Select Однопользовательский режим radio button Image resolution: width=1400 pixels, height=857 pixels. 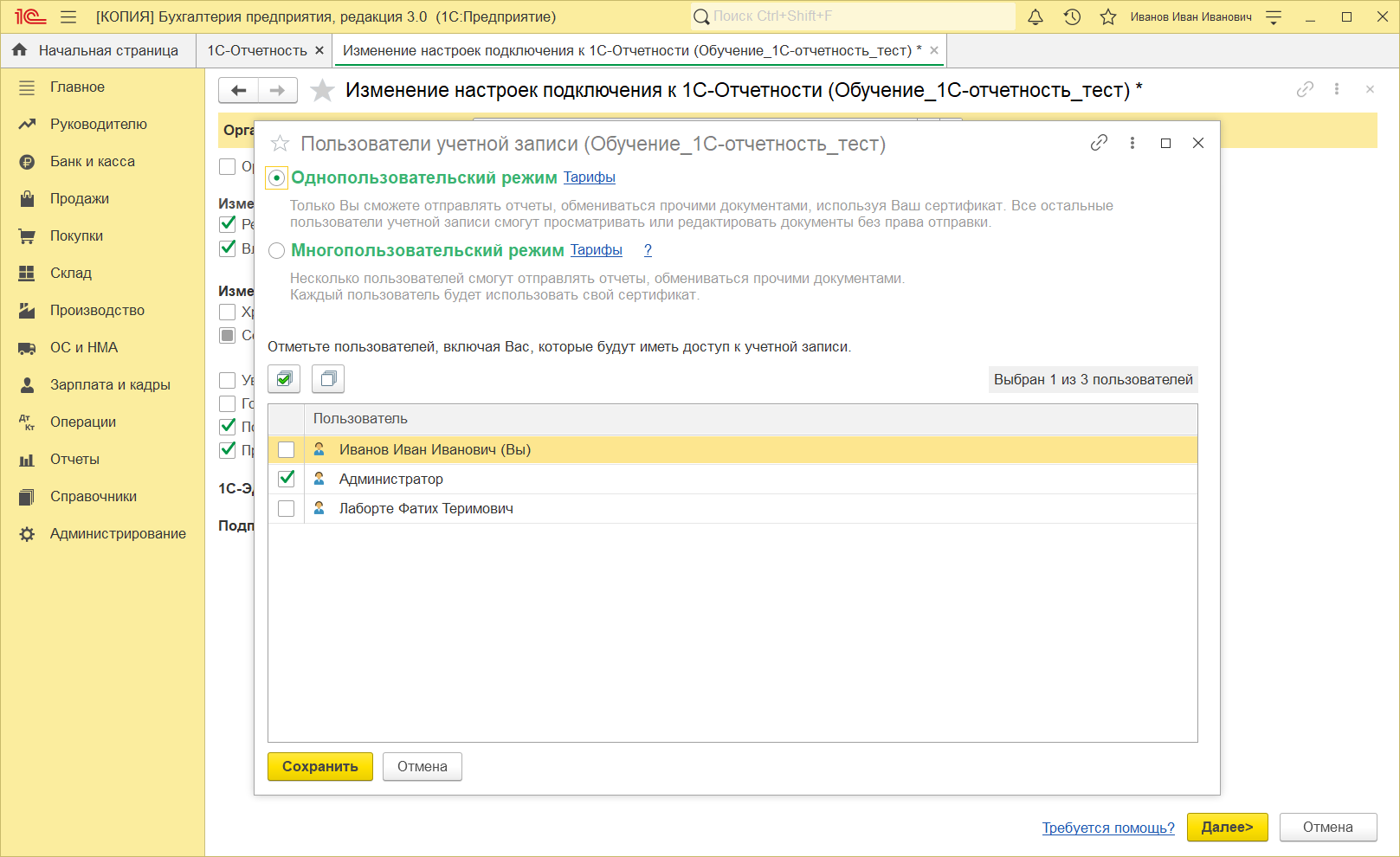[276, 178]
